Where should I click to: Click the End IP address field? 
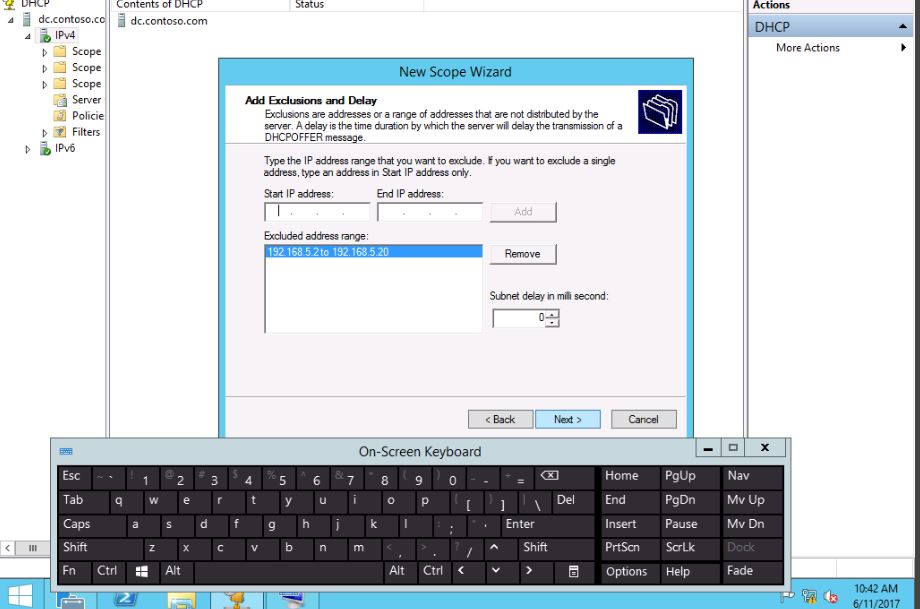(429, 212)
